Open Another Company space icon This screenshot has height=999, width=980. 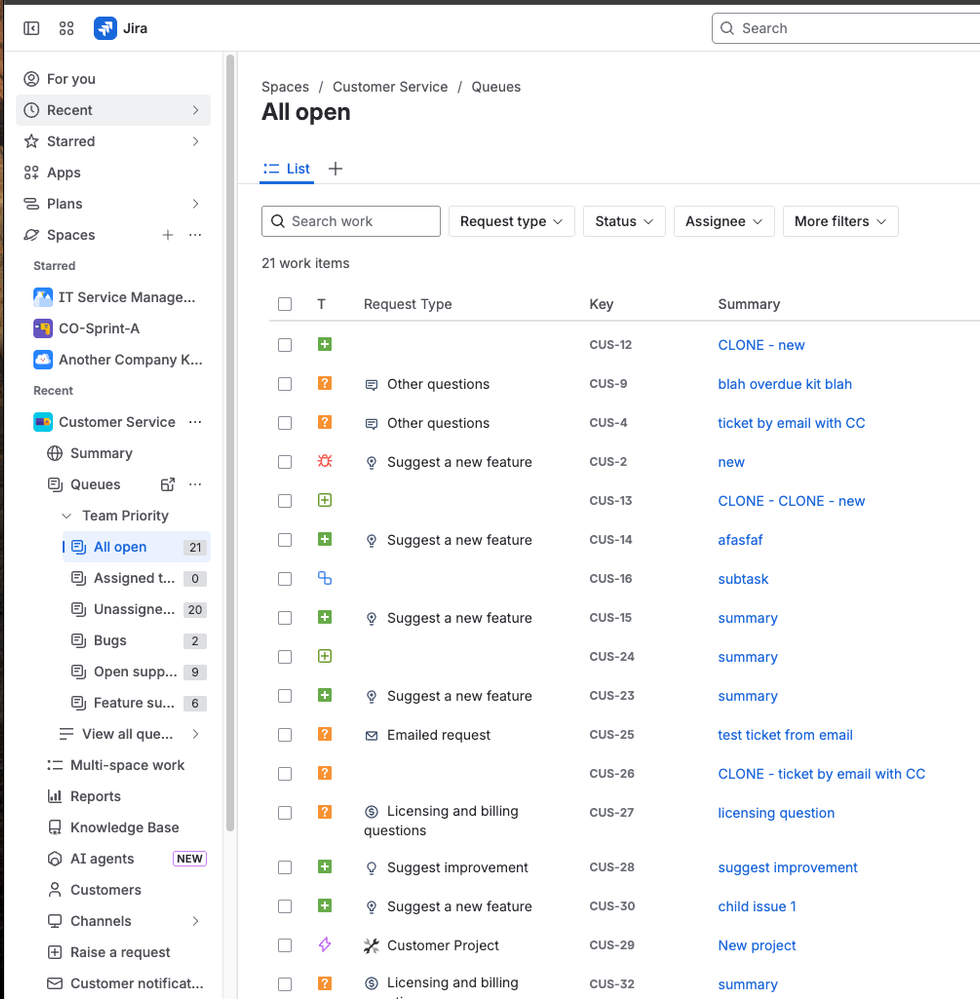point(43,359)
